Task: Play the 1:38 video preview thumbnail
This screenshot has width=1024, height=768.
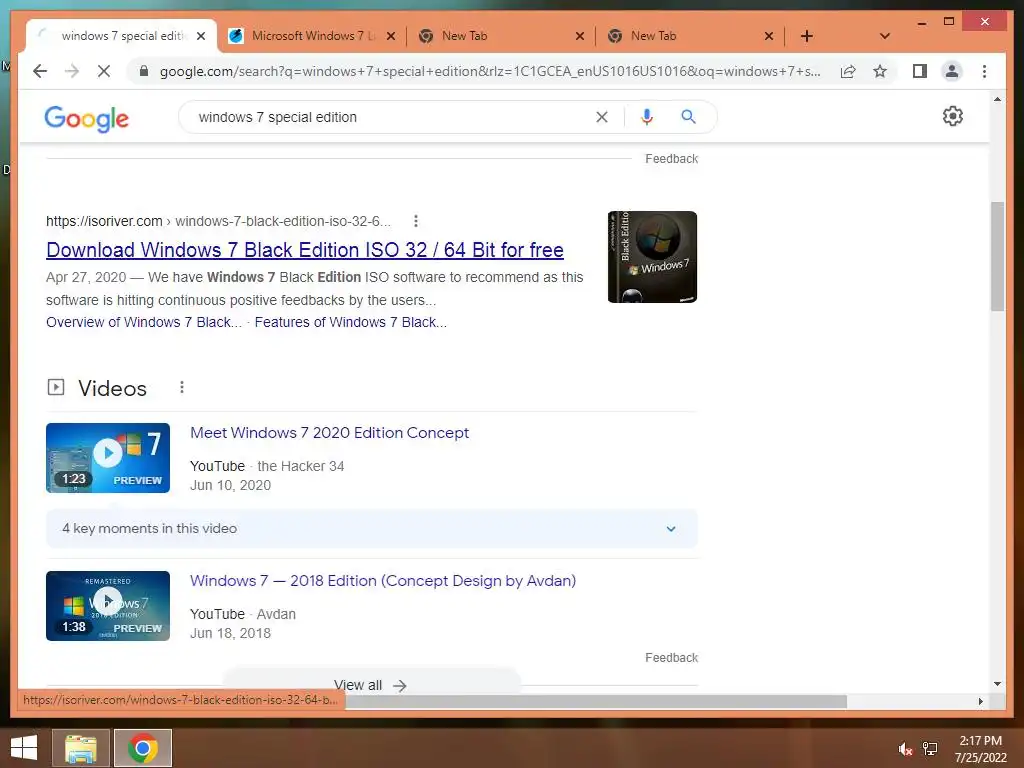Action: [x=108, y=606]
